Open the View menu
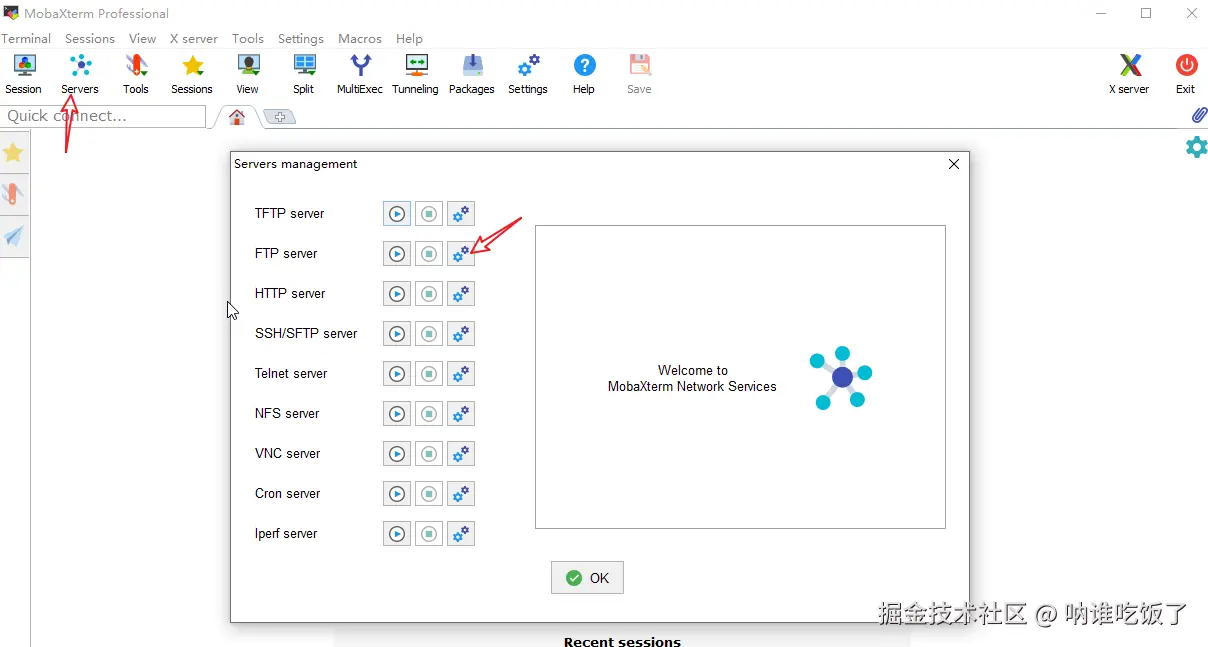The height and width of the screenshot is (647, 1208). [x=143, y=38]
